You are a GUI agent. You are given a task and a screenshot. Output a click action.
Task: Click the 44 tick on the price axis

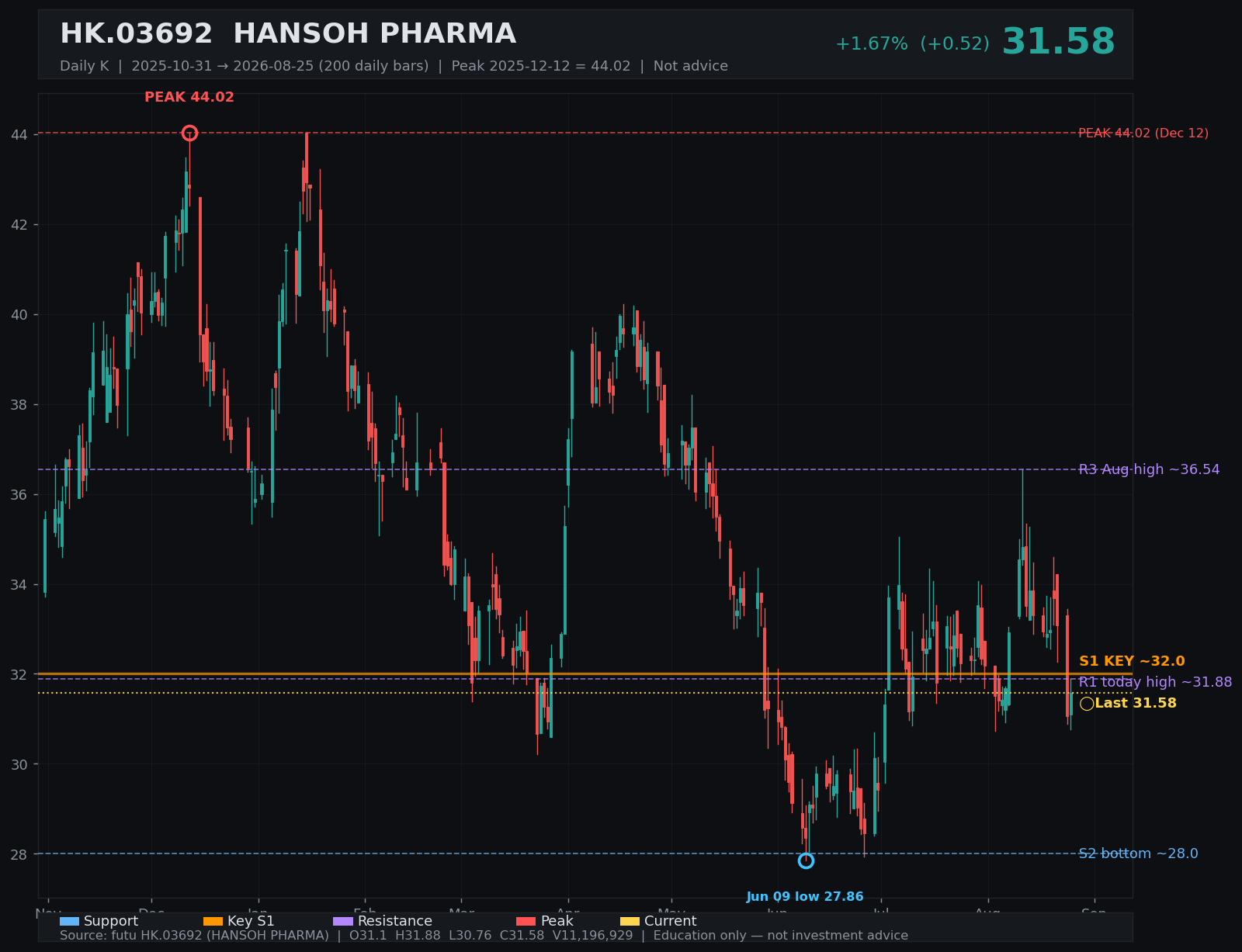(x=19, y=135)
